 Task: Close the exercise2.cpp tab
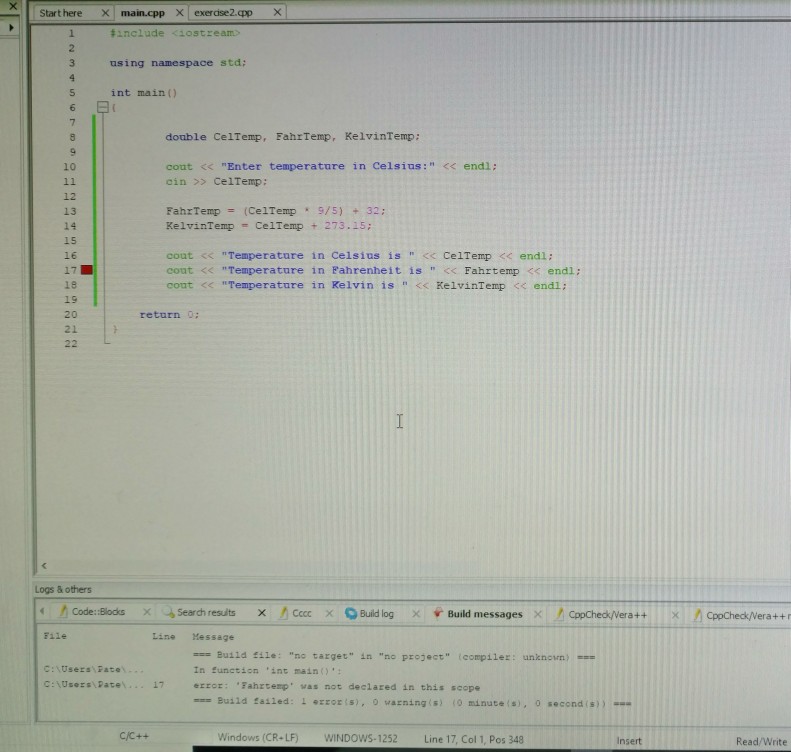[277, 12]
